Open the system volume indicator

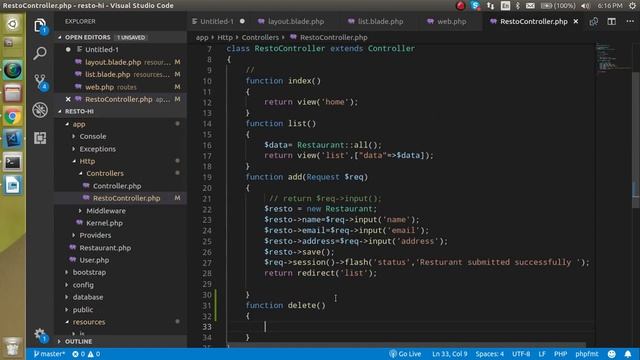point(585,6)
